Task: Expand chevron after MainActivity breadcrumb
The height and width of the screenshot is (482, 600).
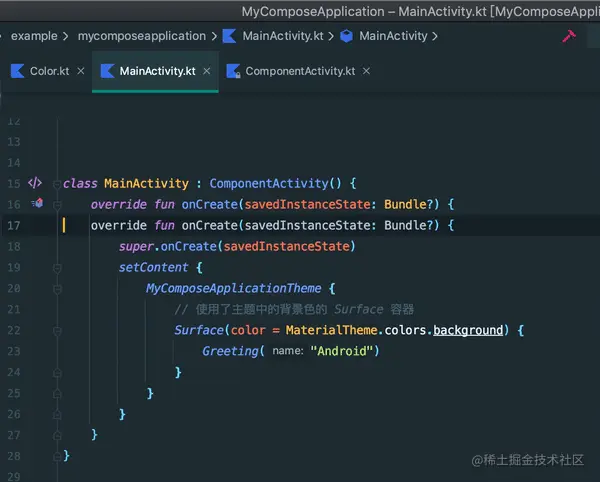Action: (435, 36)
